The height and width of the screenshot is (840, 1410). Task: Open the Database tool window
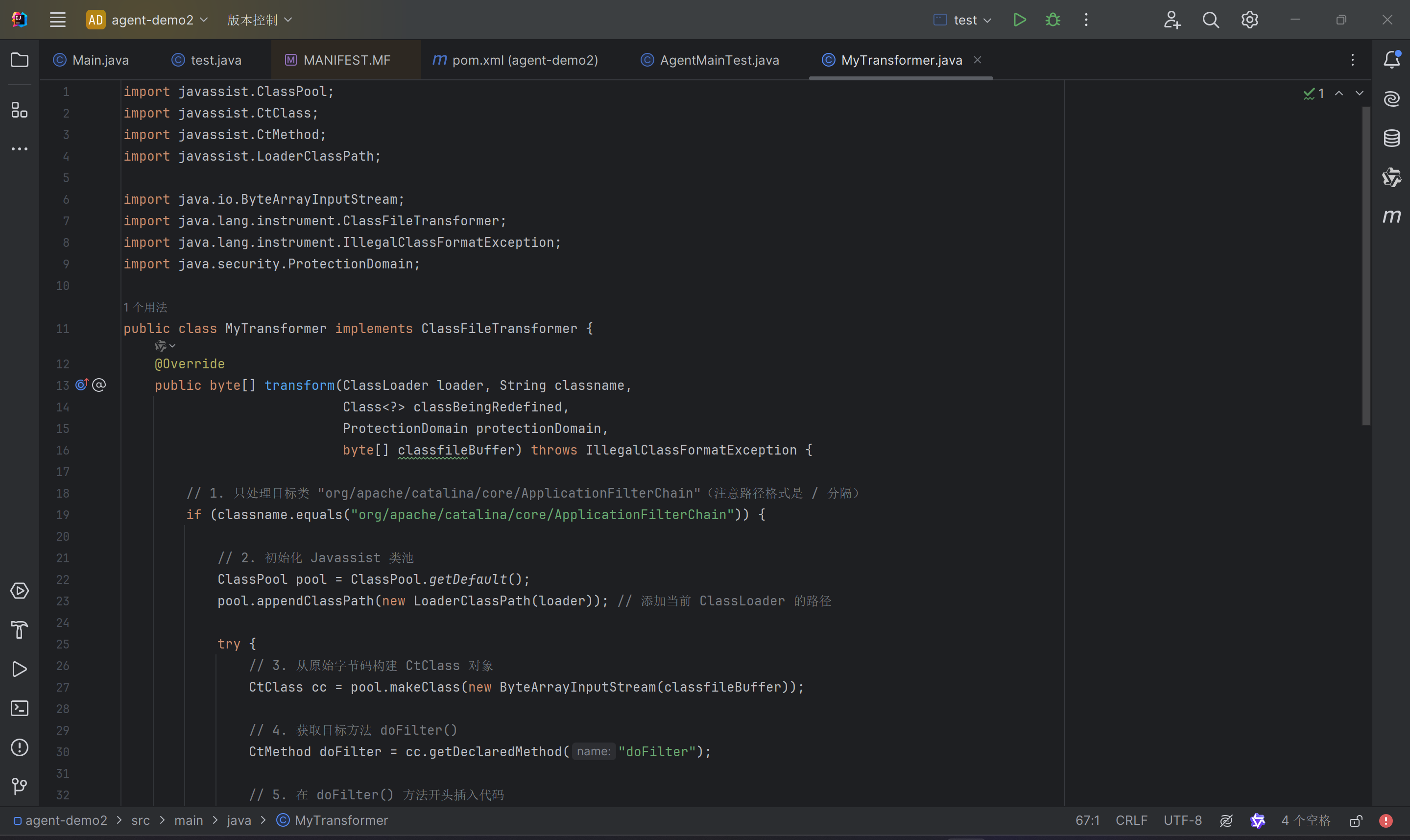1391,138
